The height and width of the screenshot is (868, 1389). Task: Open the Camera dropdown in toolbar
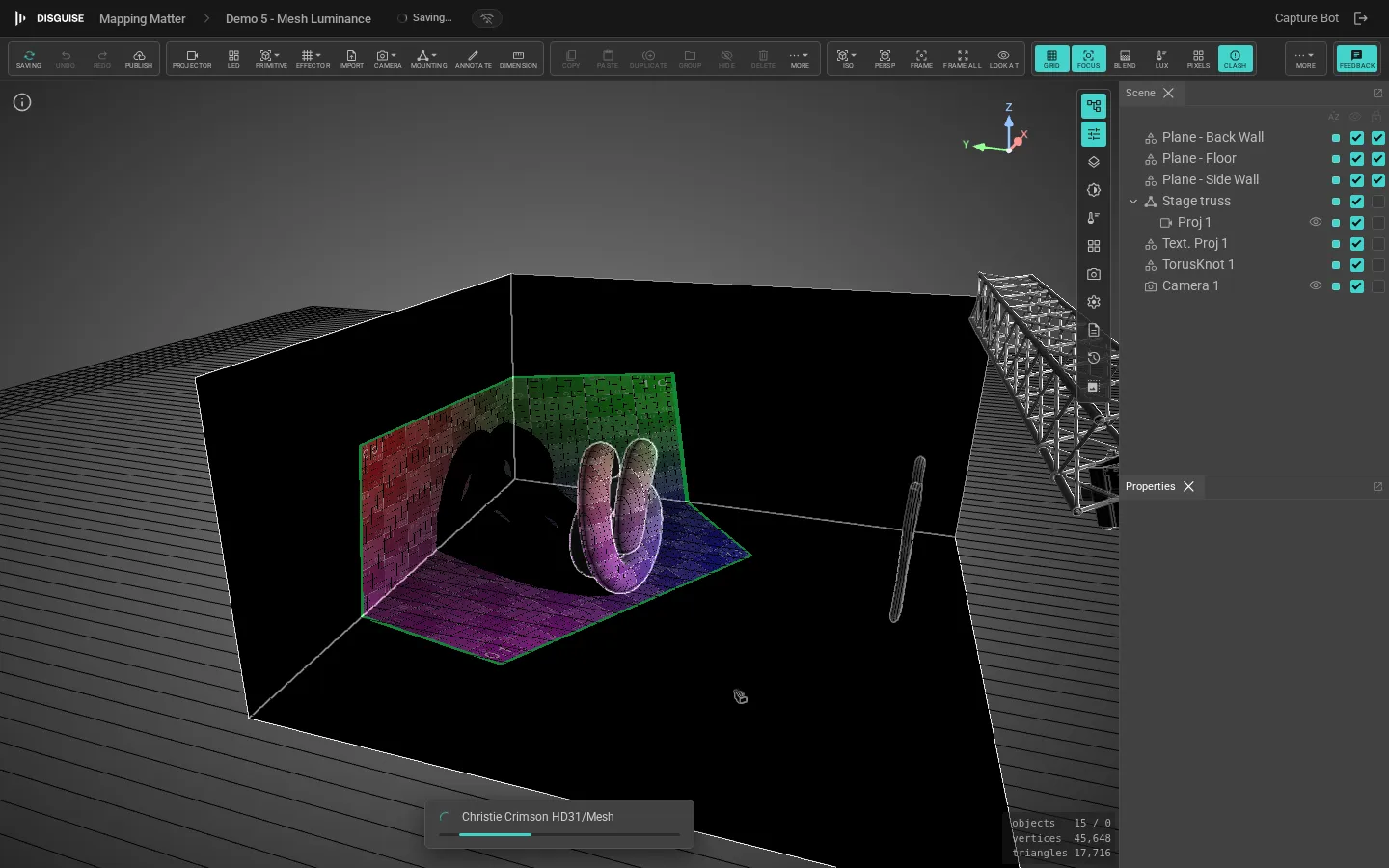tap(388, 59)
